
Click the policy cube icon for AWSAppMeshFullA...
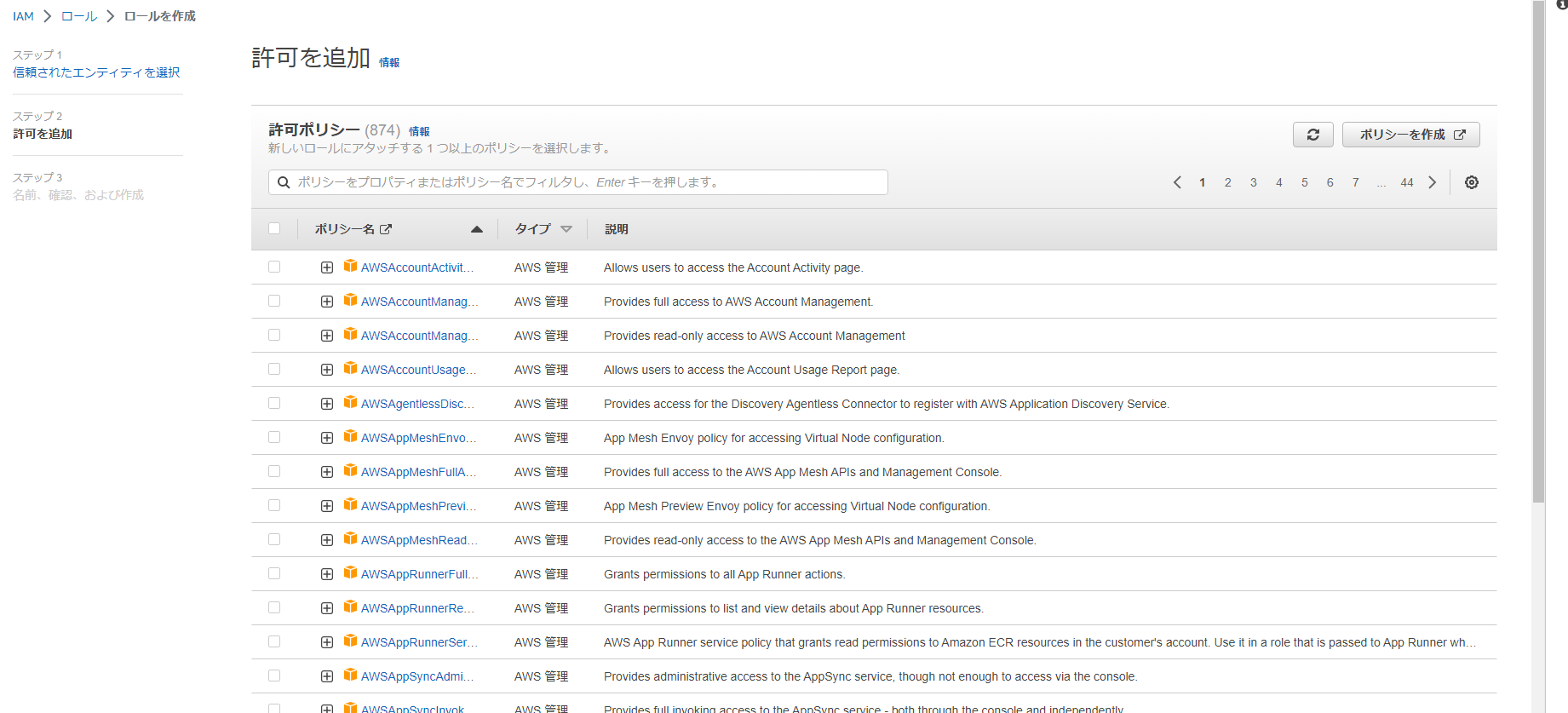click(x=350, y=471)
